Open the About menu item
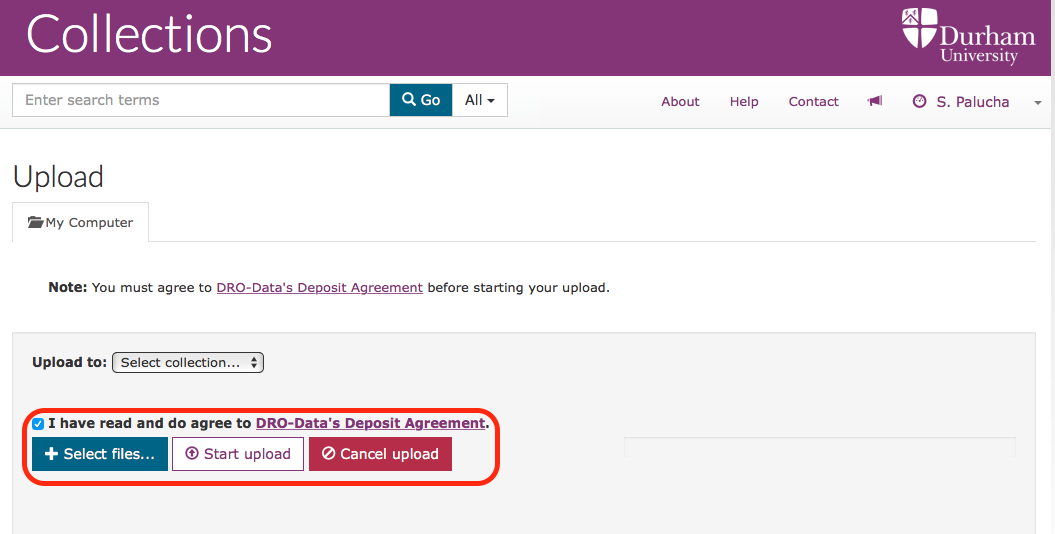 [680, 102]
